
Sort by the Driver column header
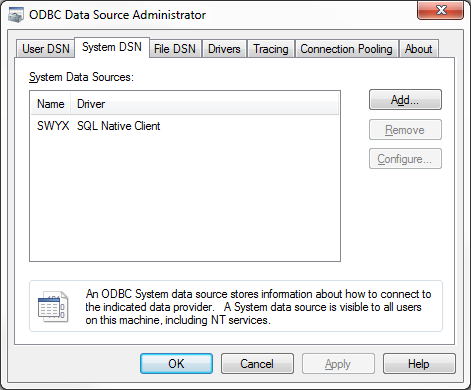(204, 104)
